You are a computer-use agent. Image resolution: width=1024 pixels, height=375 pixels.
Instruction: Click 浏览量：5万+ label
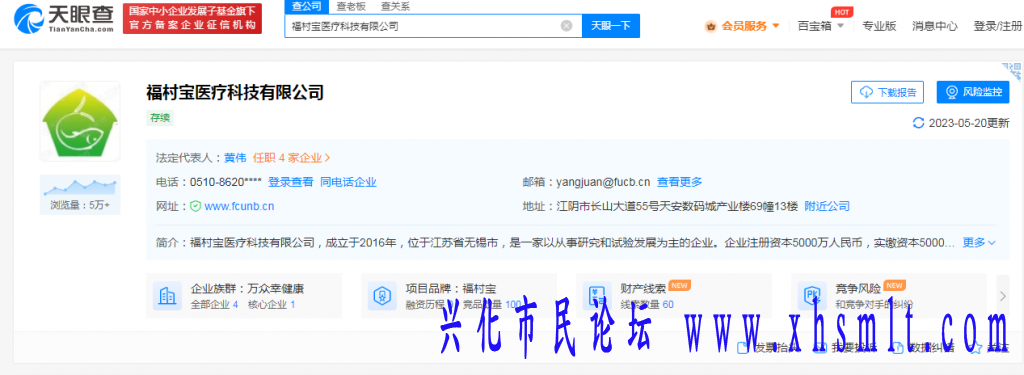[x=80, y=205]
